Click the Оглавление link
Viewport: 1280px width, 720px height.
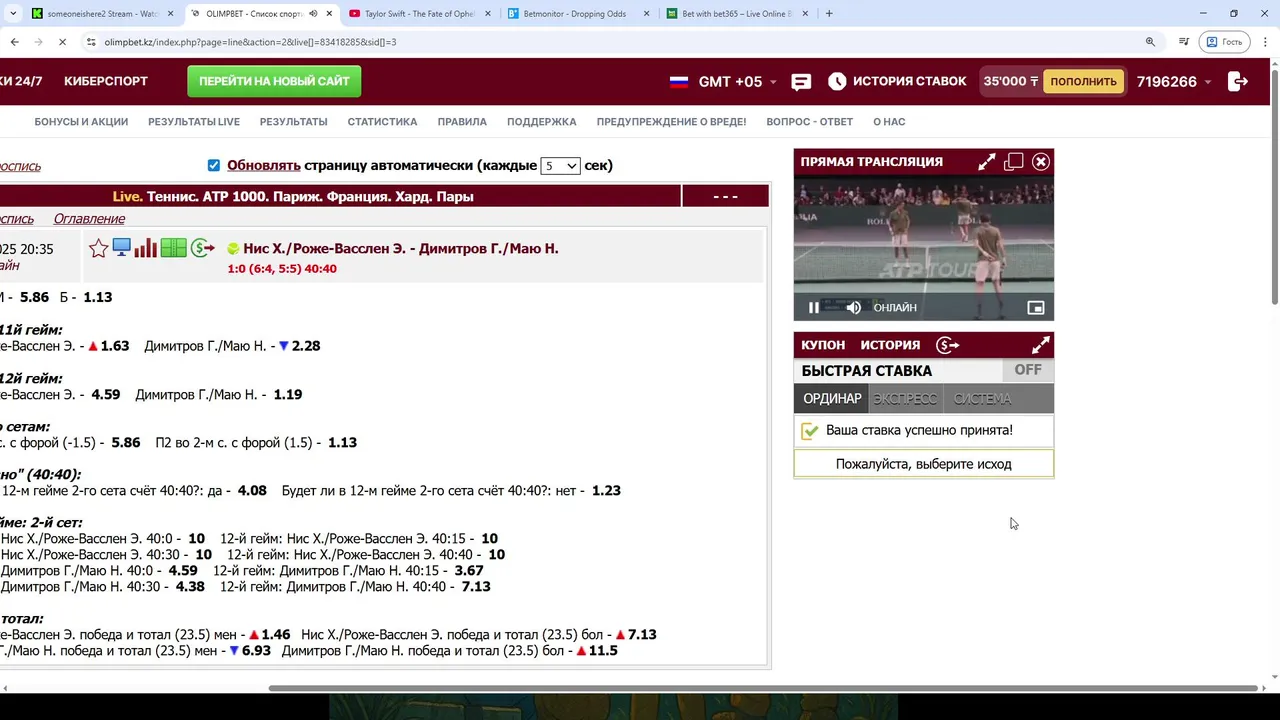89,219
